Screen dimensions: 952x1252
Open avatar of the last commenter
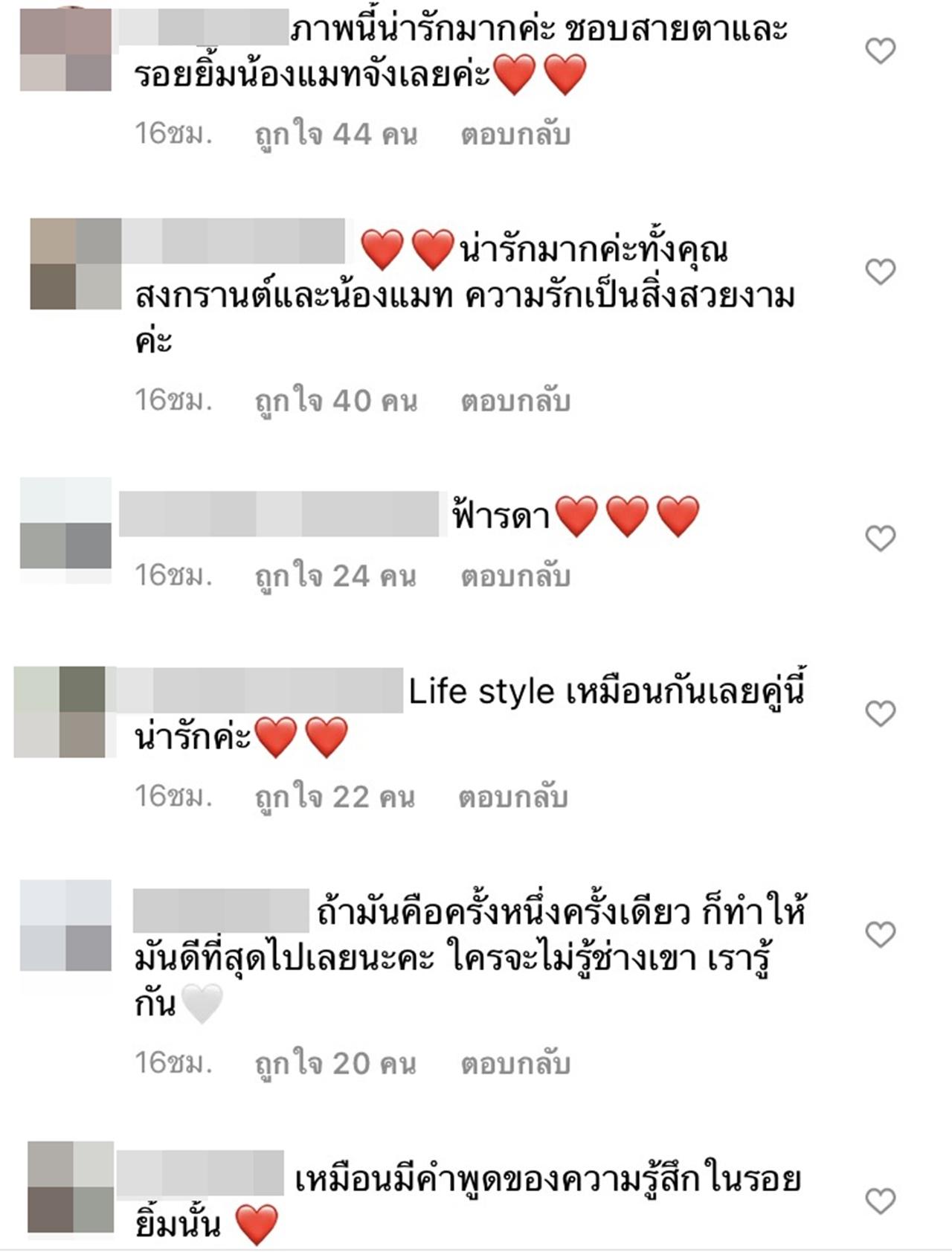(71, 1187)
